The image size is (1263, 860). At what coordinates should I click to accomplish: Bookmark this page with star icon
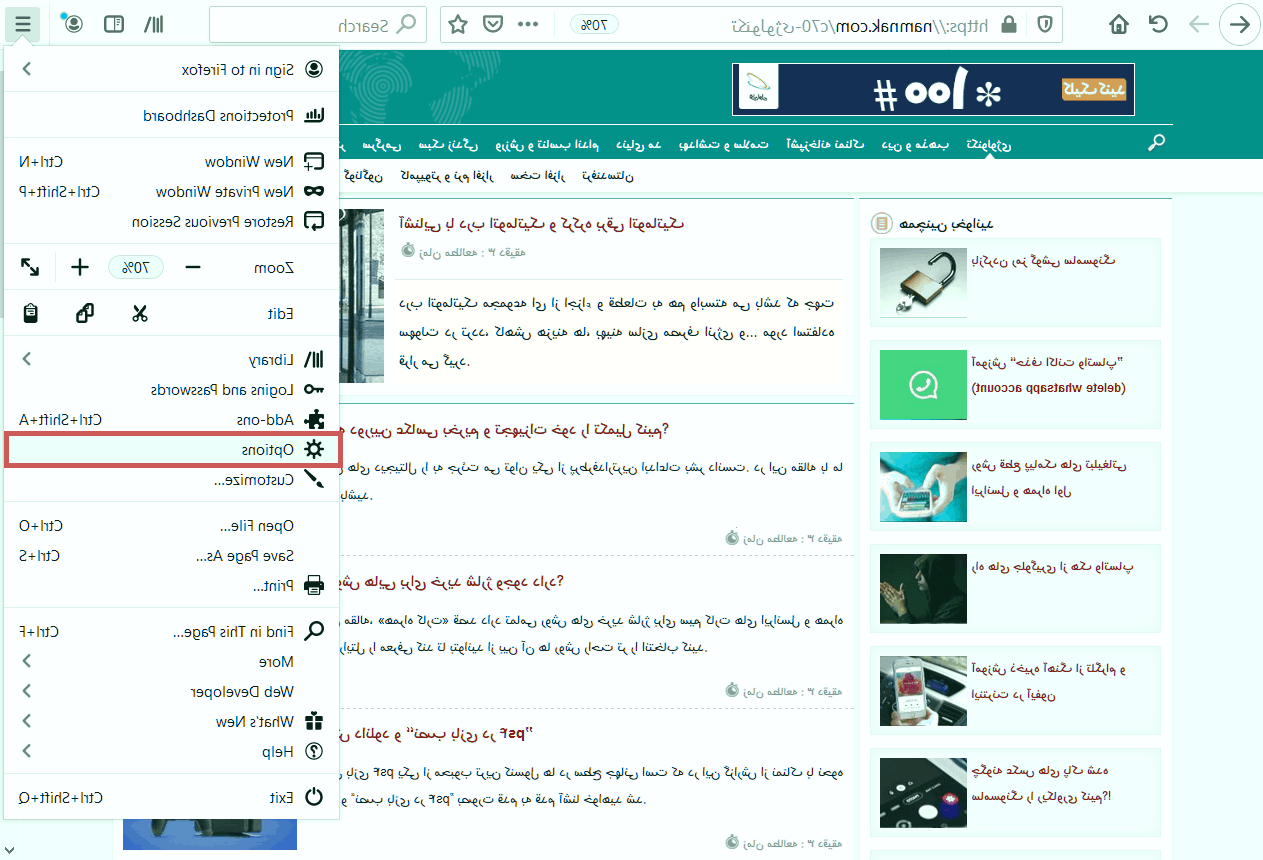(458, 24)
